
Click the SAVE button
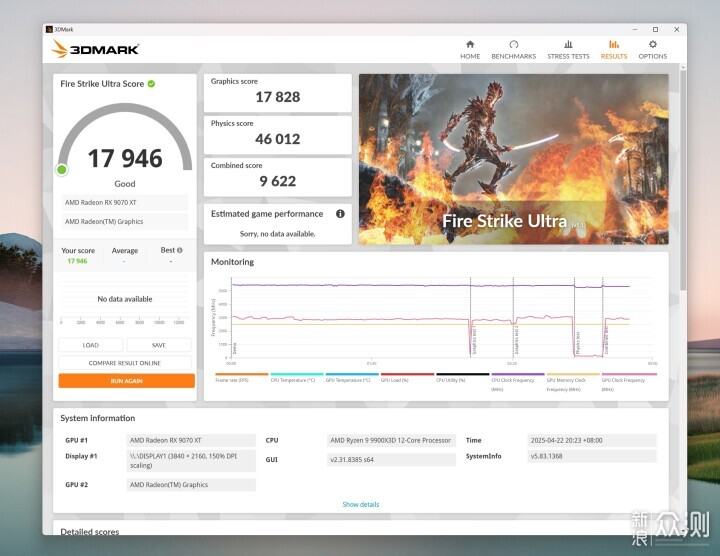pyautogui.click(x=159, y=345)
